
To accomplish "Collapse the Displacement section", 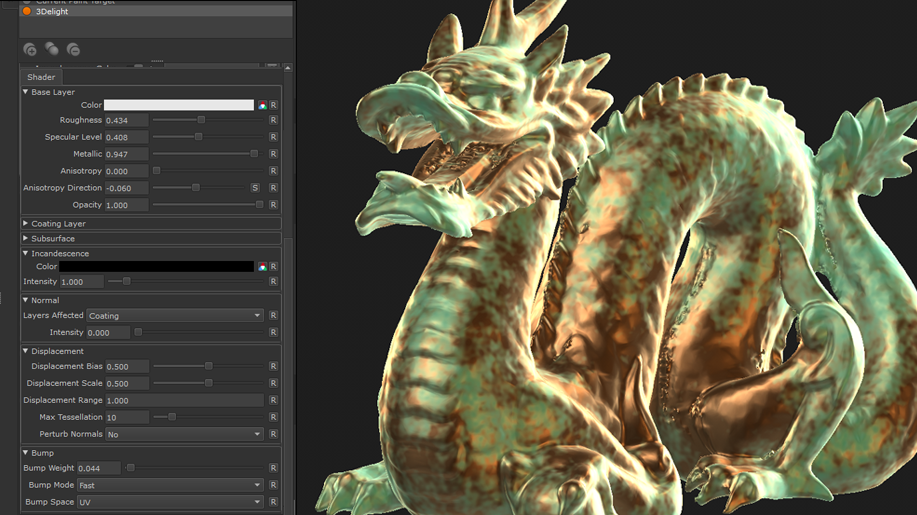I will 26,351.
